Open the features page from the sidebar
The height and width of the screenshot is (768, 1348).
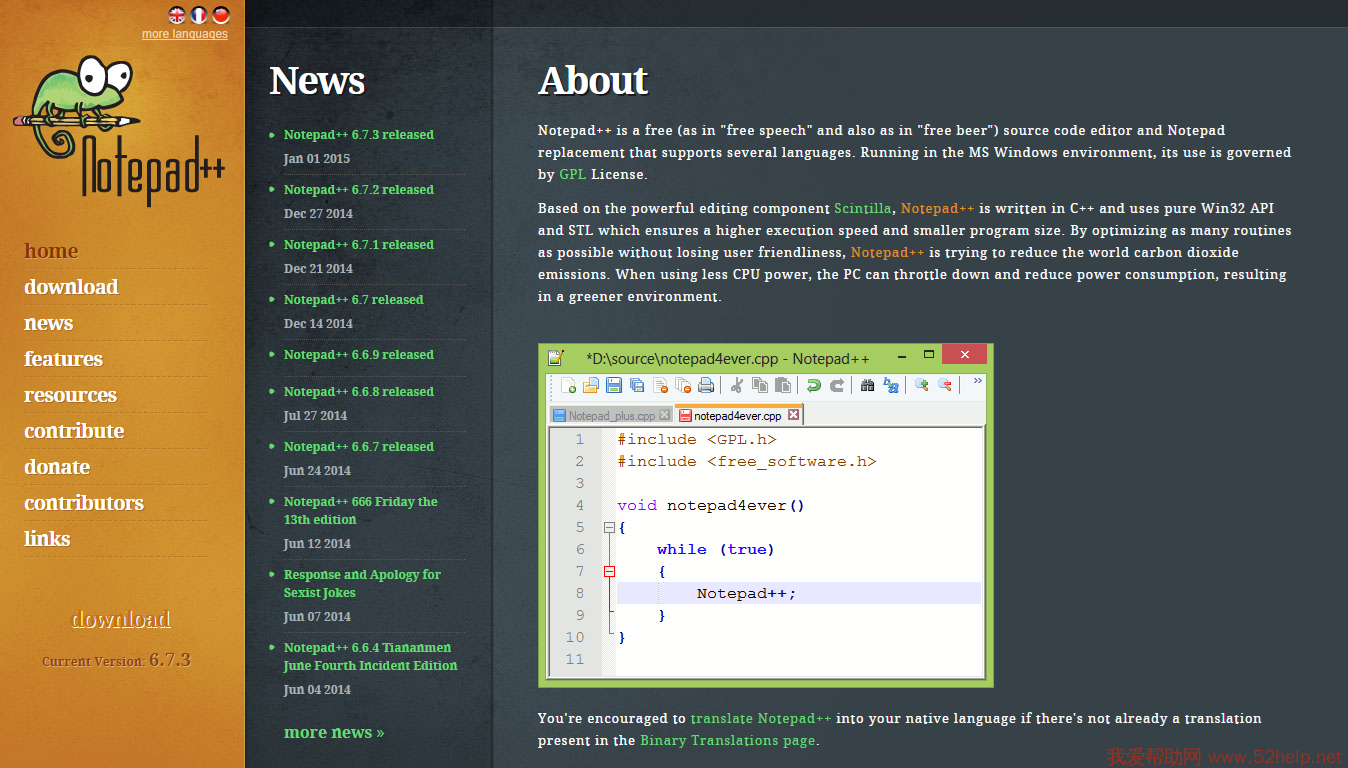[63, 359]
